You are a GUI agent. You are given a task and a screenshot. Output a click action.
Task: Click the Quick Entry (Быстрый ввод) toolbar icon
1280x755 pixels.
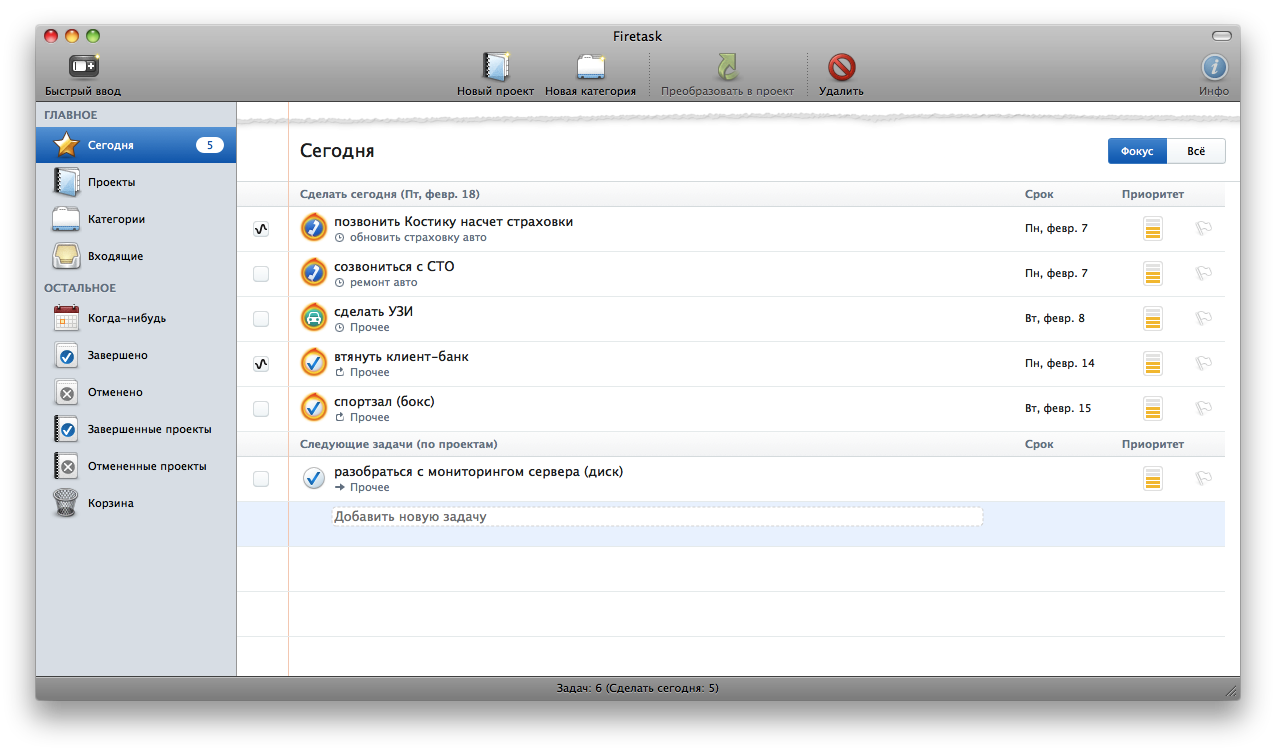pos(83,67)
